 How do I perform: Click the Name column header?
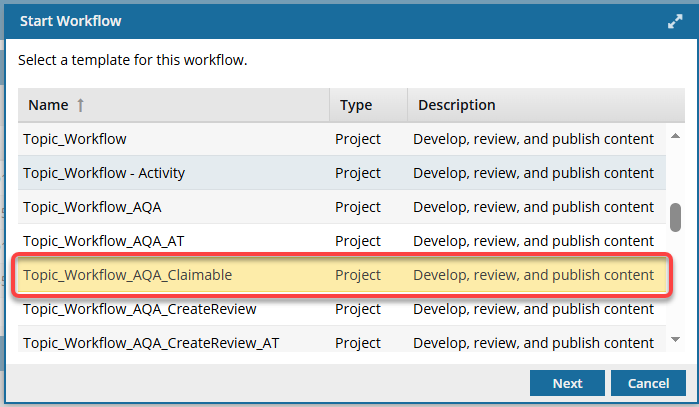(48, 105)
